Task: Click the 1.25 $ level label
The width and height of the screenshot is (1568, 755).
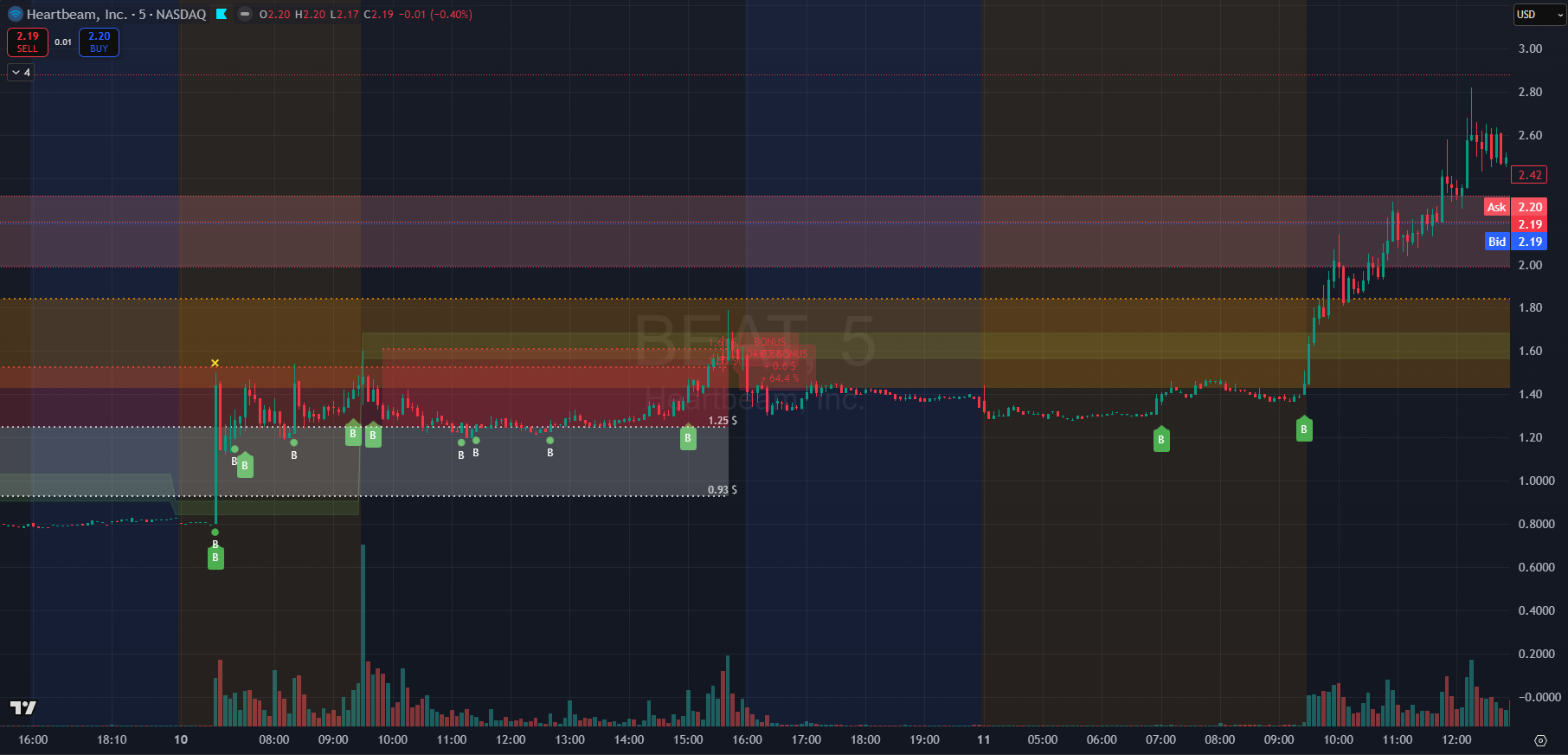Action: click(723, 421)
